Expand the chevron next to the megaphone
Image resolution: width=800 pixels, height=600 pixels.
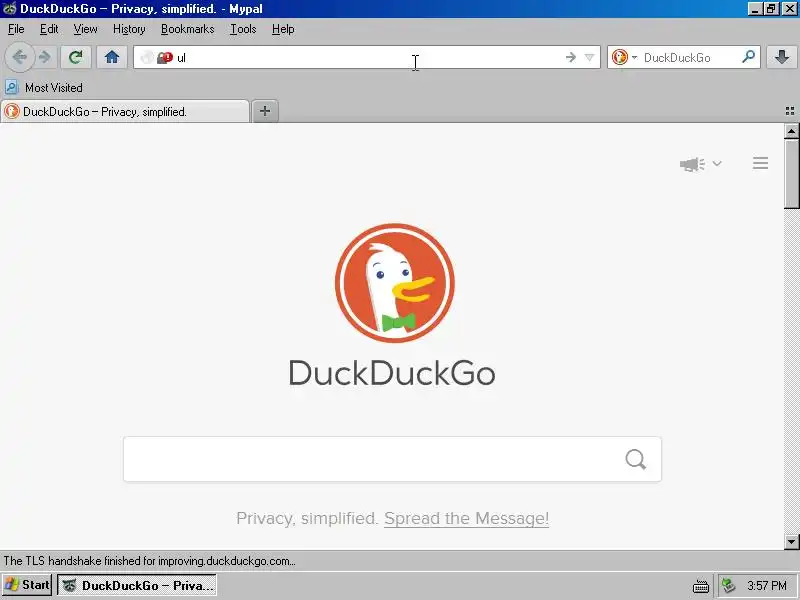pyautogui.click(x=717, y=164)
